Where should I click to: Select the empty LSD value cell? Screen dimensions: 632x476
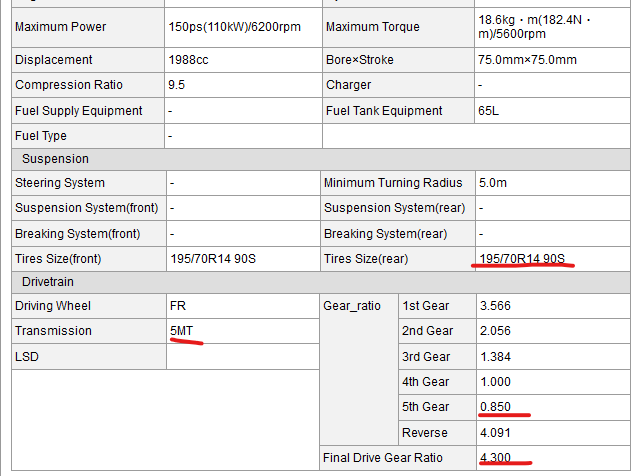coord(242,357)
